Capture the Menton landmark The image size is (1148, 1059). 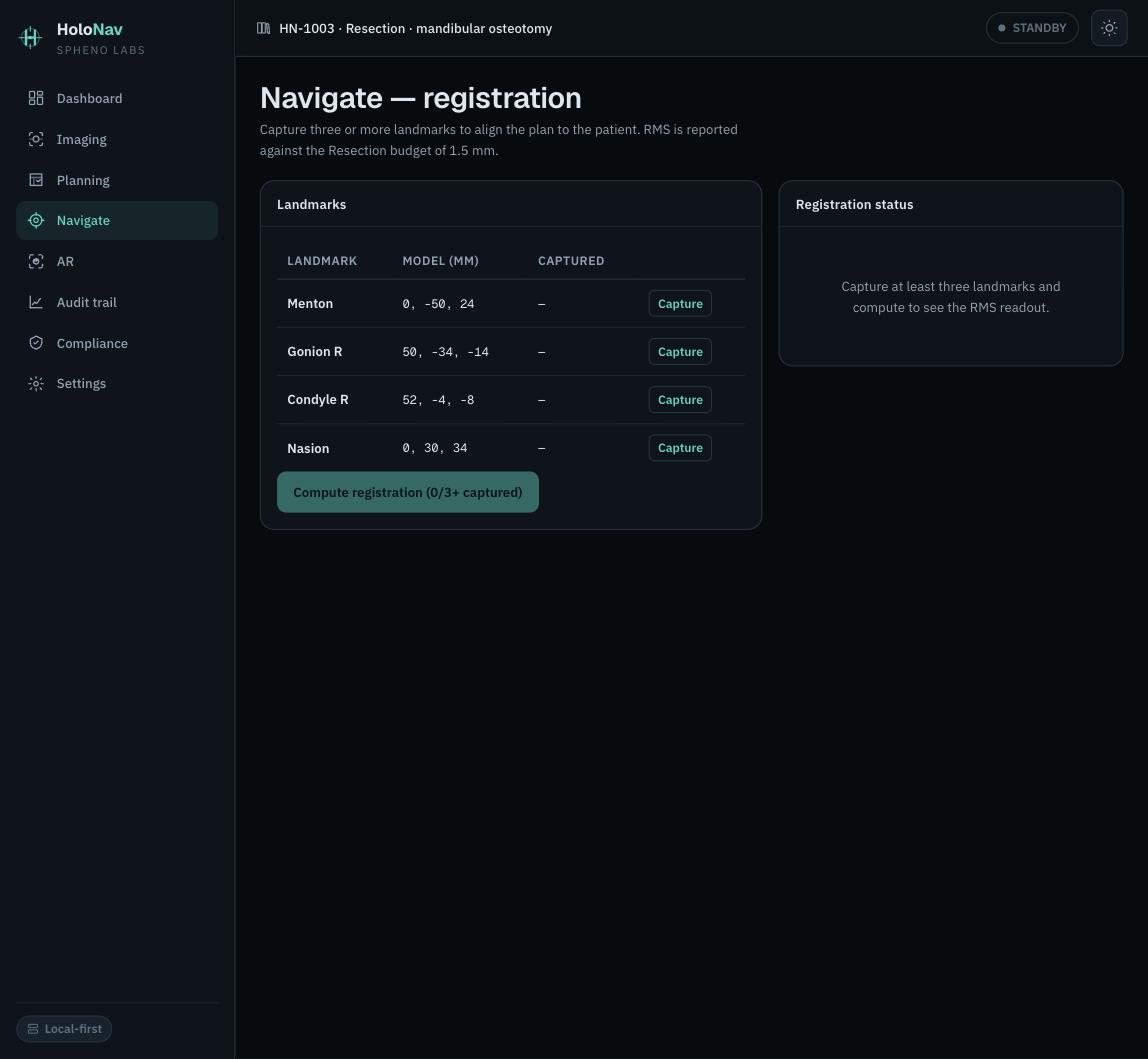click(680, 304)
